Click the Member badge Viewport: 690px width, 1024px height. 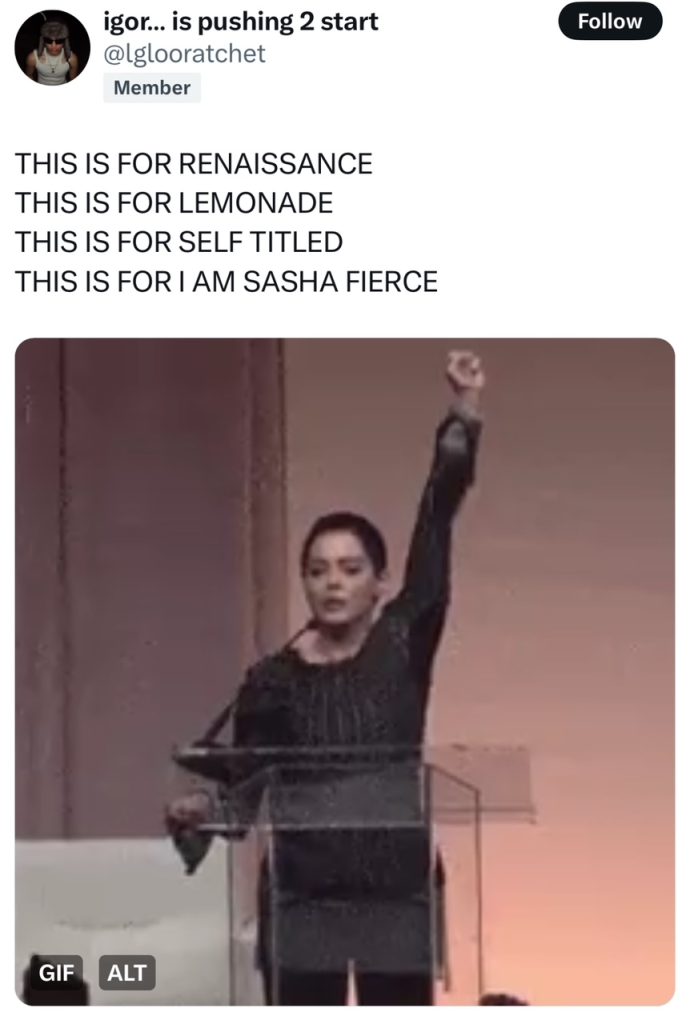[x=152, y=87]
